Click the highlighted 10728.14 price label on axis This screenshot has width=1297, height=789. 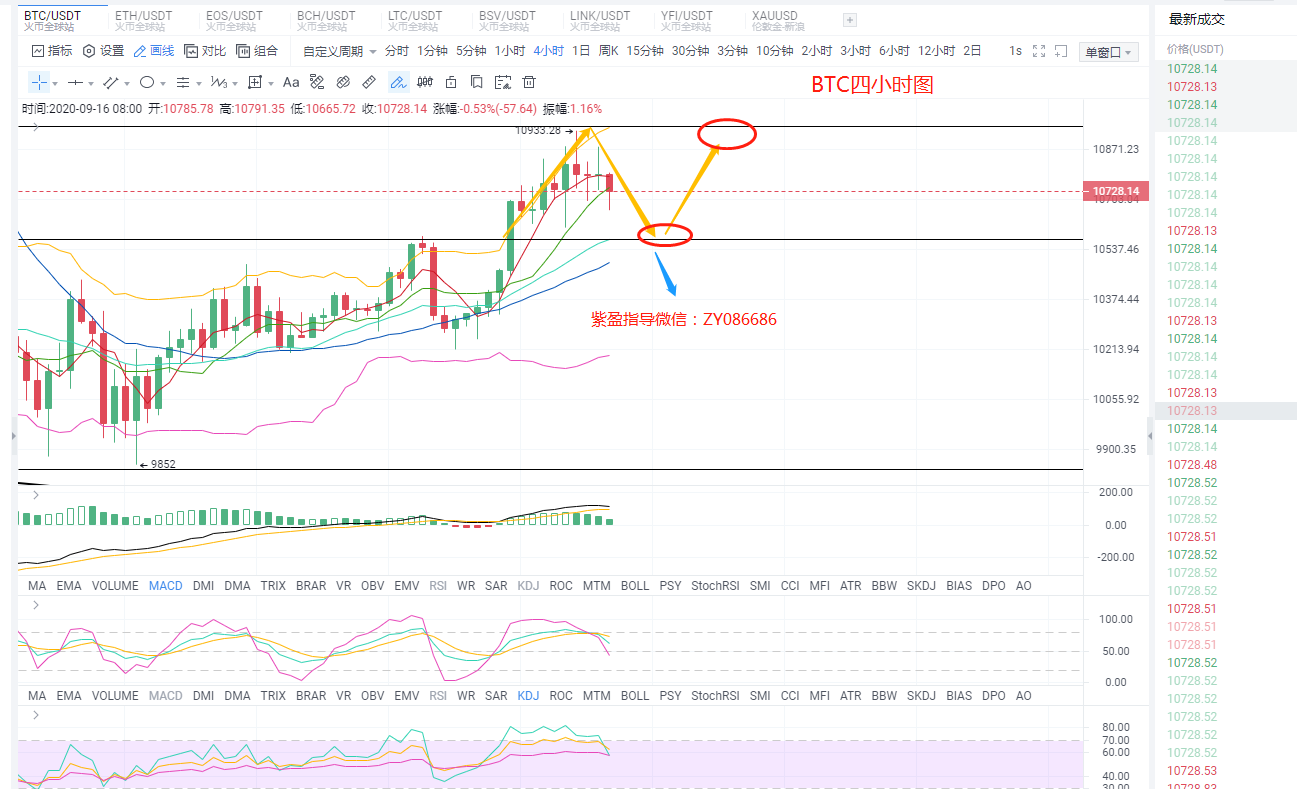point(1115,191)
